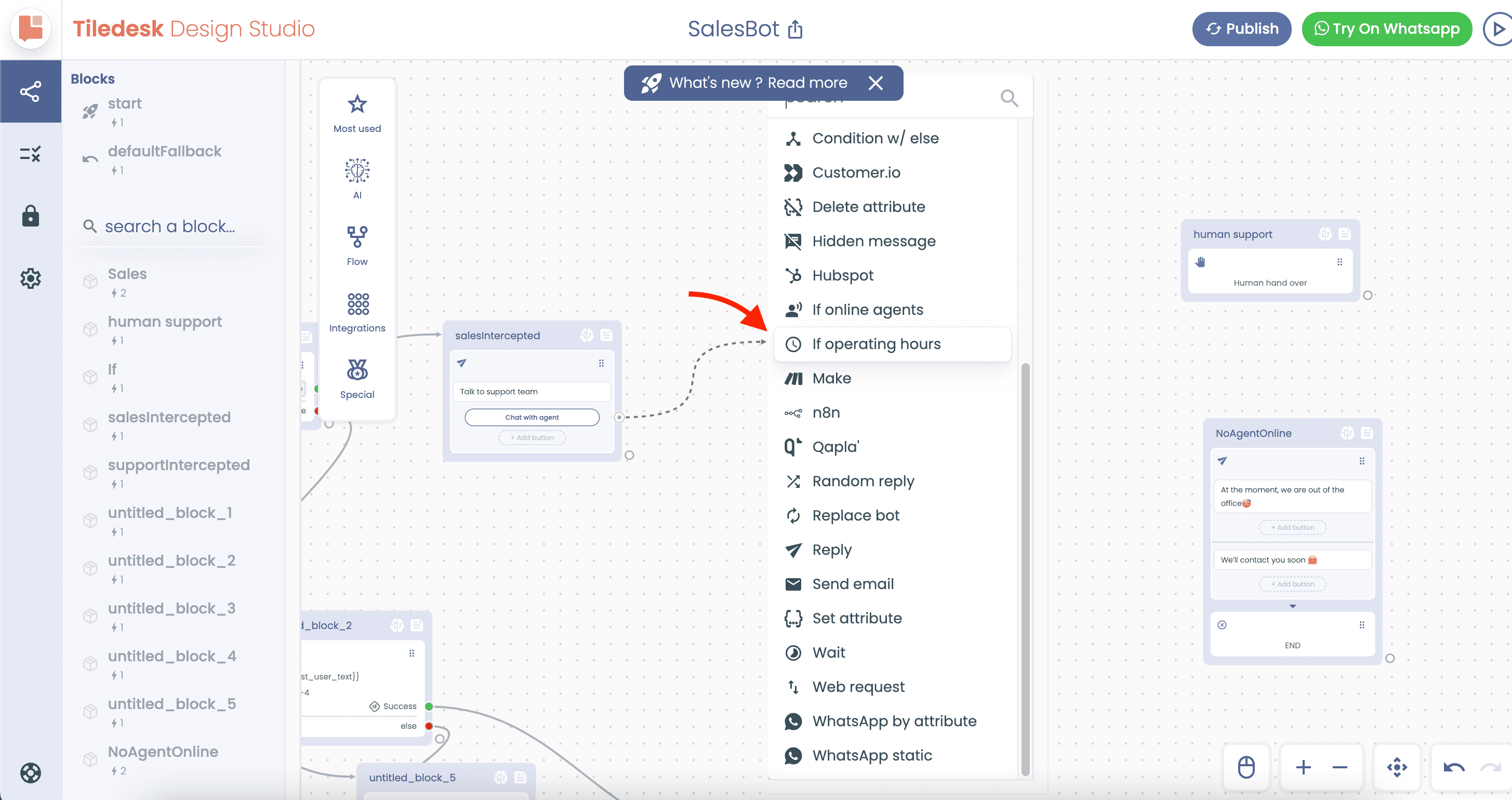
Task: Add button under We'll contact you soon
Action: pyautogui.click(x=1293, y=584)
